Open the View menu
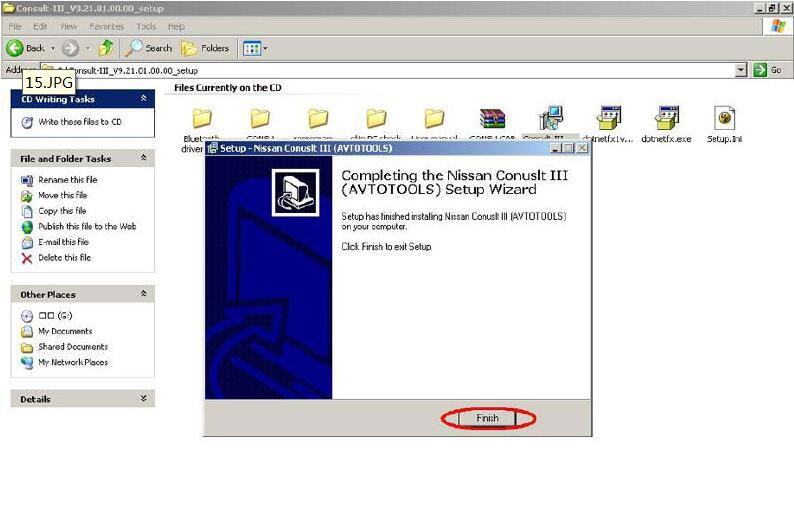The height and width of the screenshot is (530, 794). tap(68, 26)
